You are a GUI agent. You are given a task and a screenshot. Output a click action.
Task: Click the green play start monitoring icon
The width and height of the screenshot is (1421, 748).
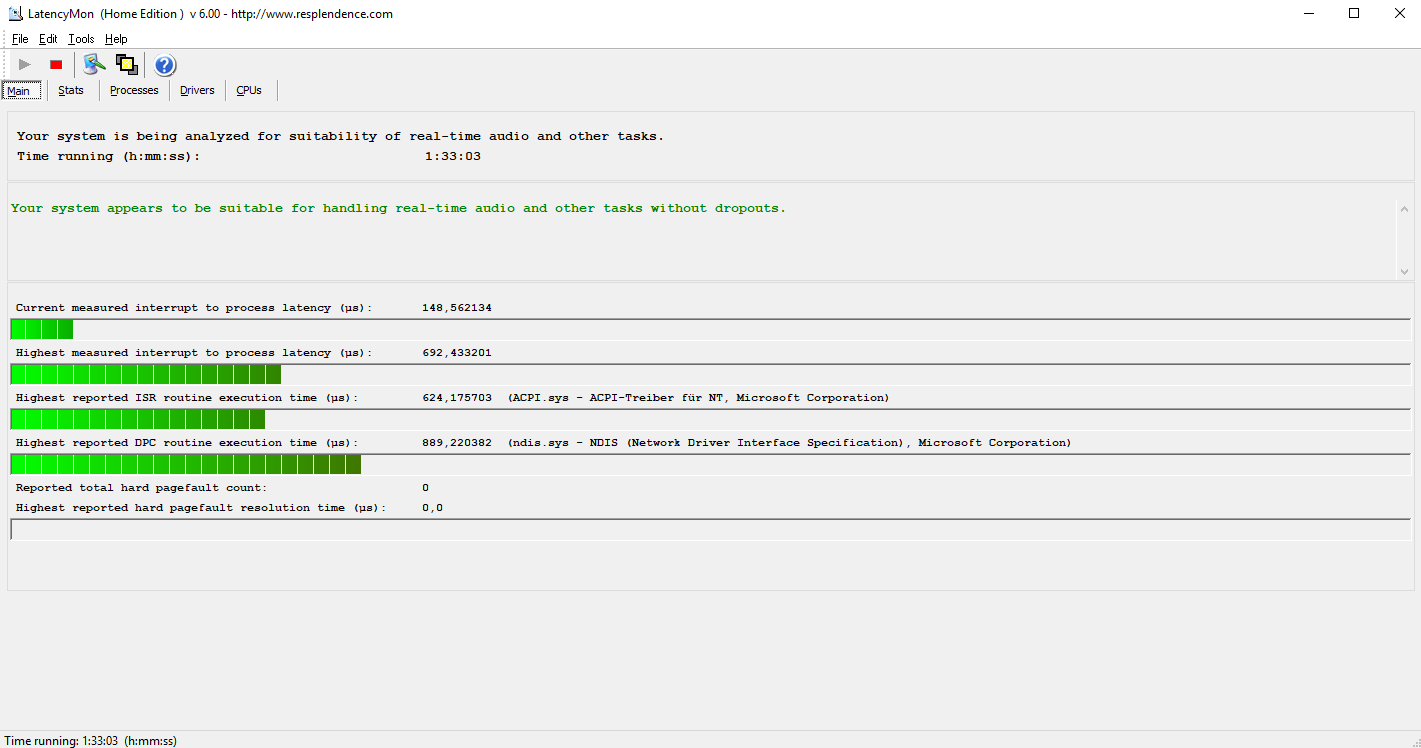point(25,65)
